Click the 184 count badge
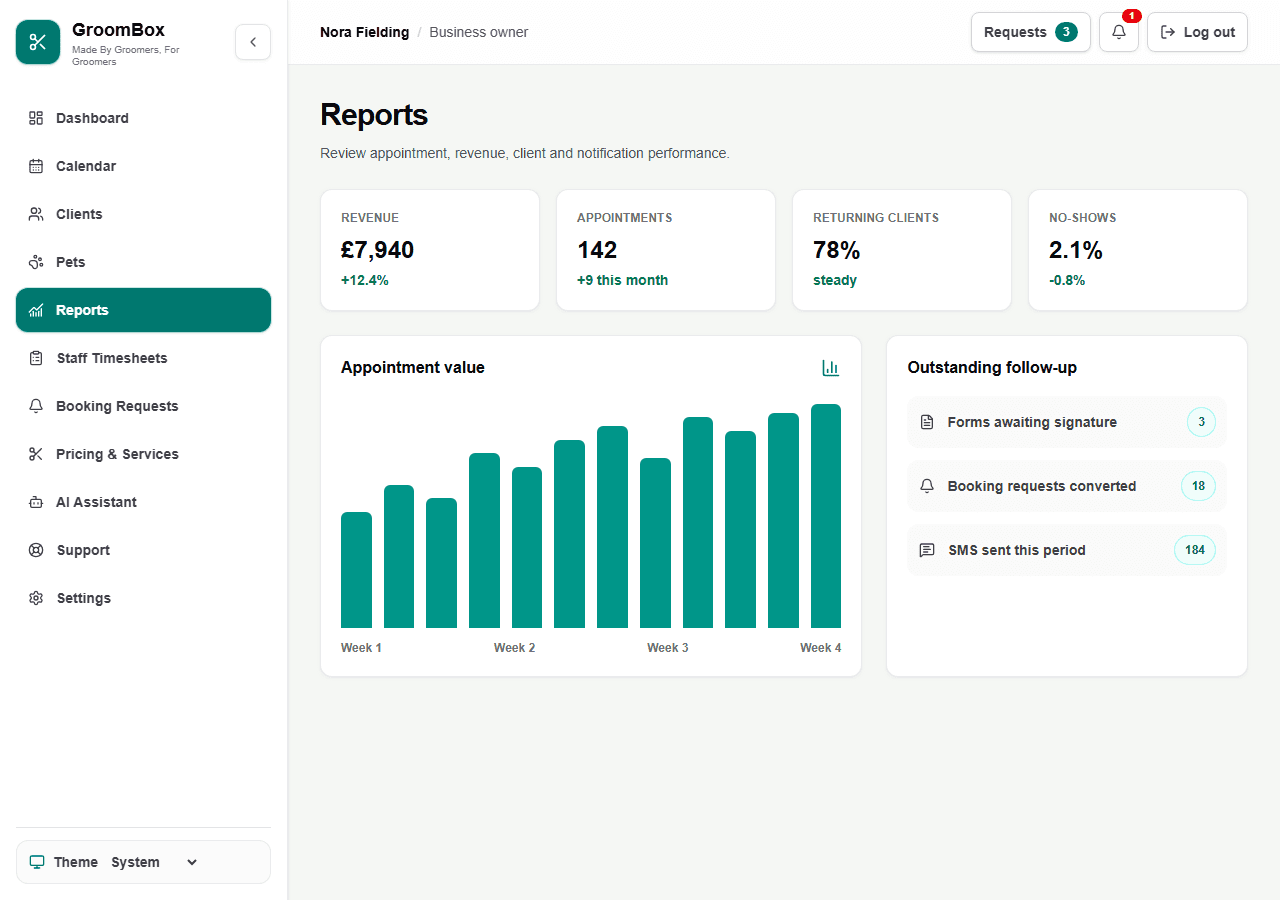 [x=1195, y=550]
